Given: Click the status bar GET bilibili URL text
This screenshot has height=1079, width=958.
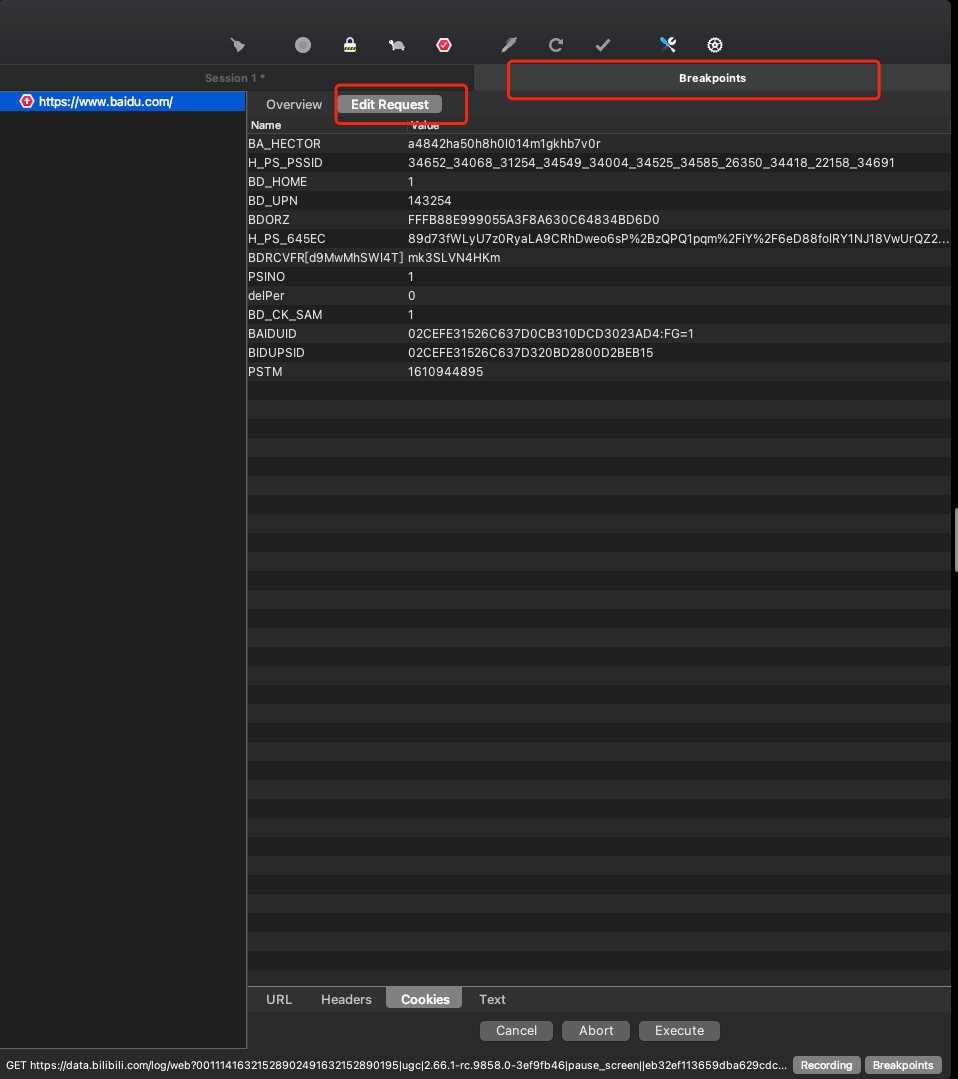Looking at the screenshot, I should click(396, 1065).
